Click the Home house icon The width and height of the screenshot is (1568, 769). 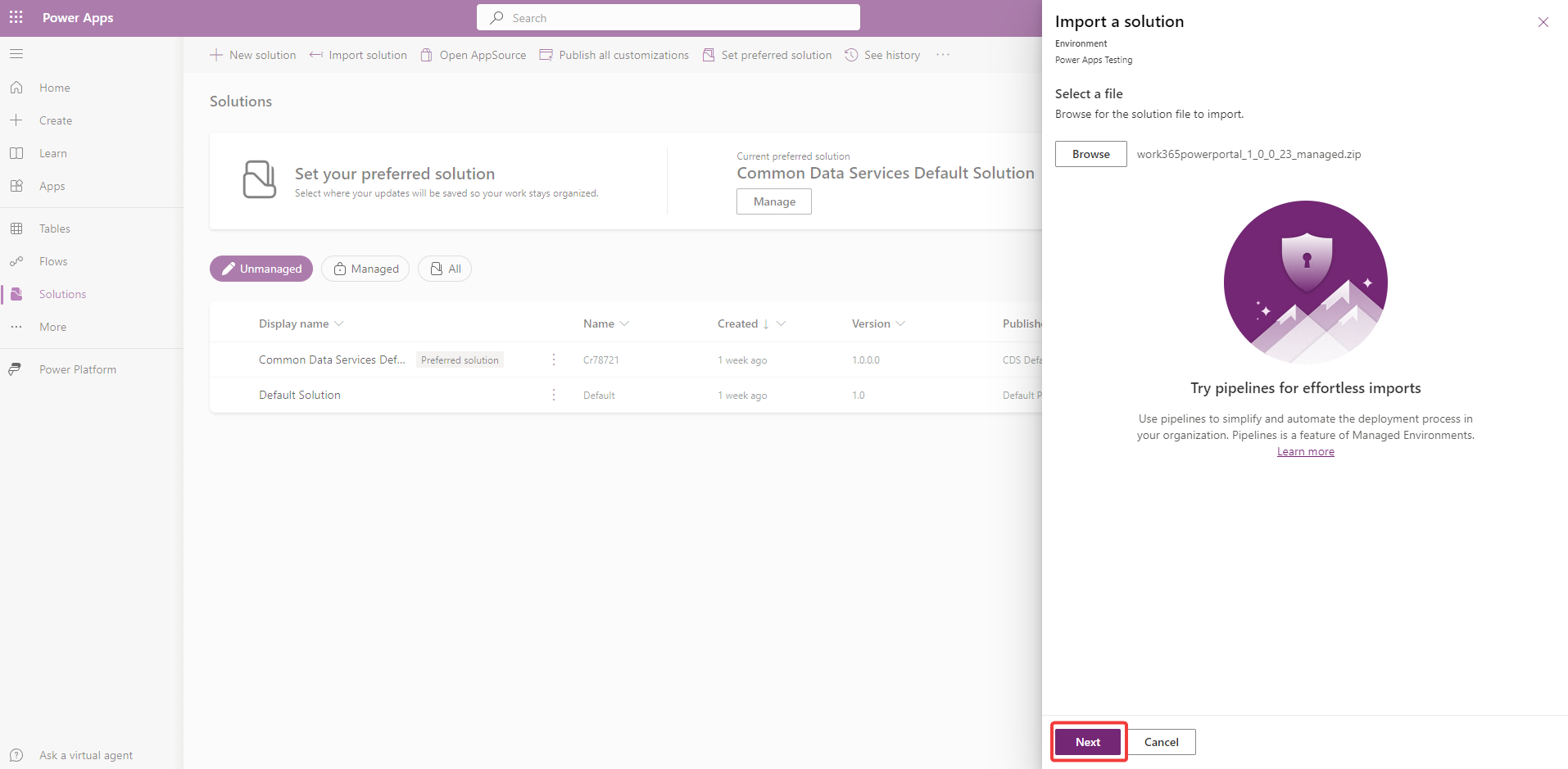tap(16, 88)
